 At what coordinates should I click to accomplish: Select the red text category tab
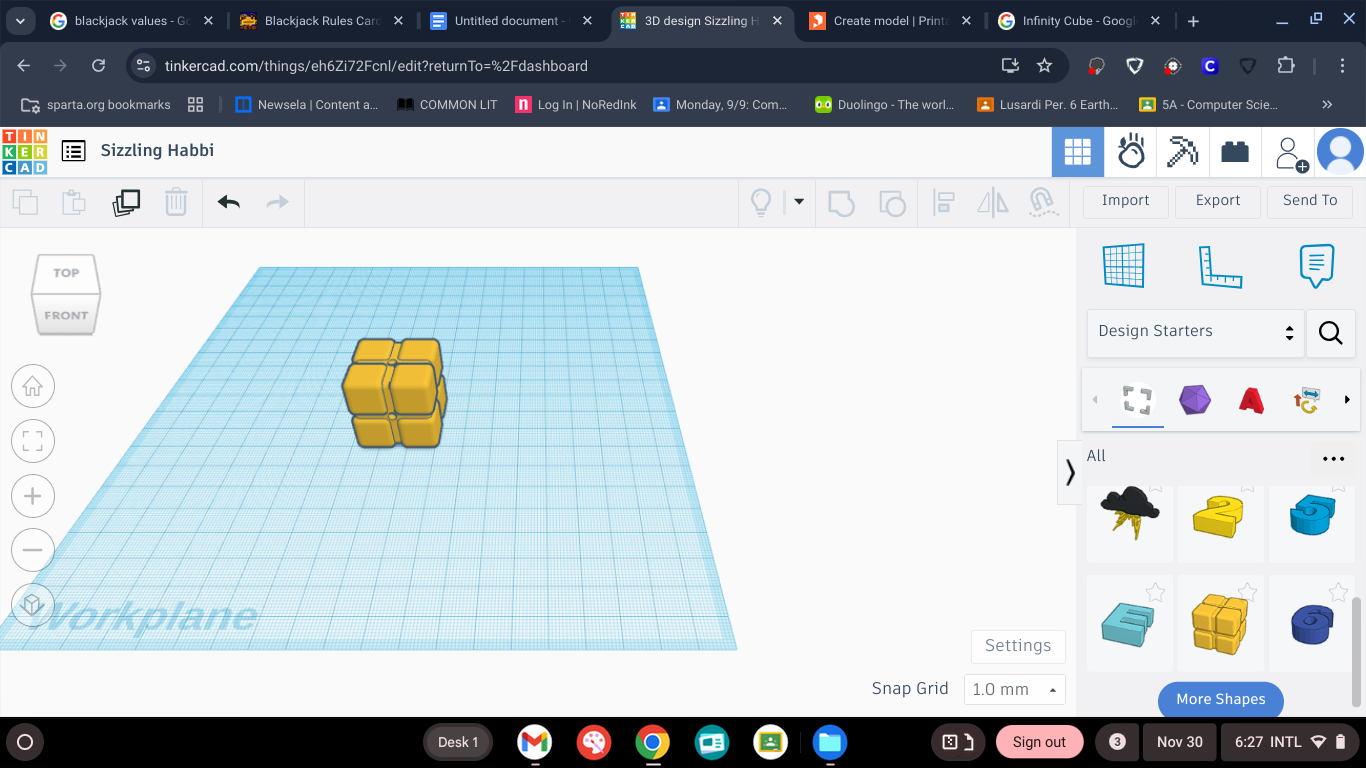[x=1251, y=400]
